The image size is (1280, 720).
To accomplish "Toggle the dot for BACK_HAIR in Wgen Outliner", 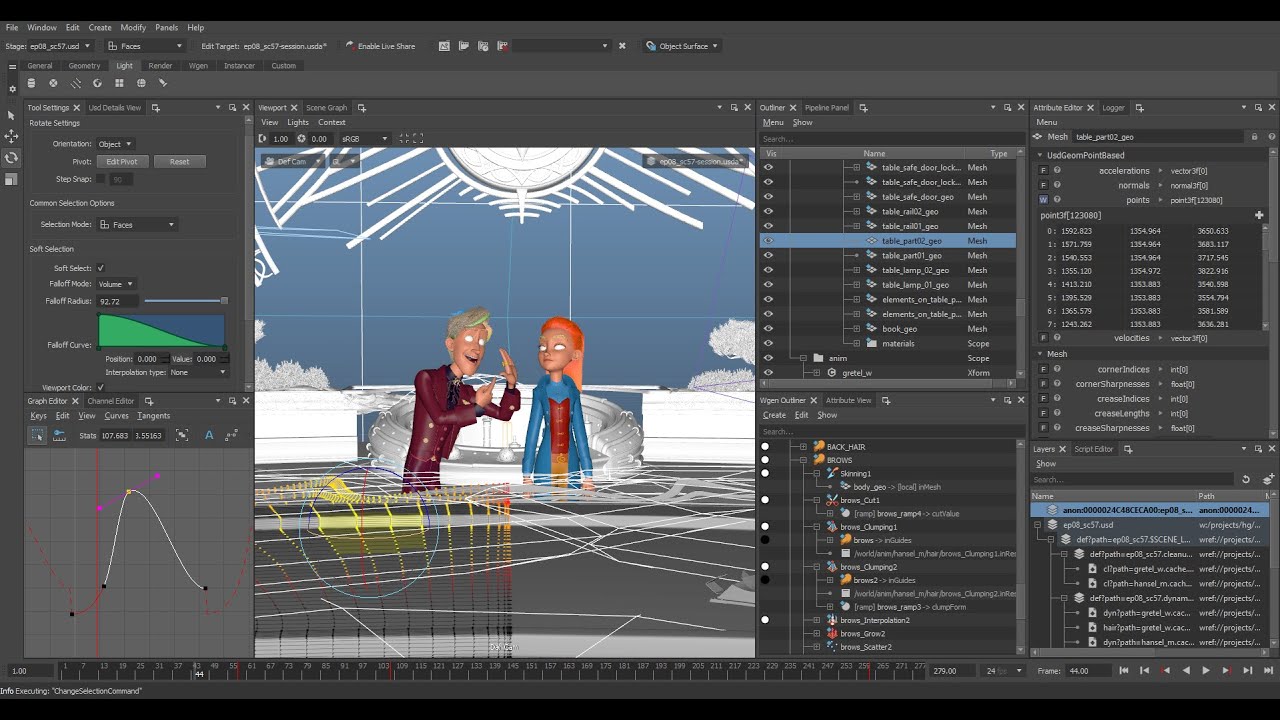I will pyautogui.click(x=765, y=447).
